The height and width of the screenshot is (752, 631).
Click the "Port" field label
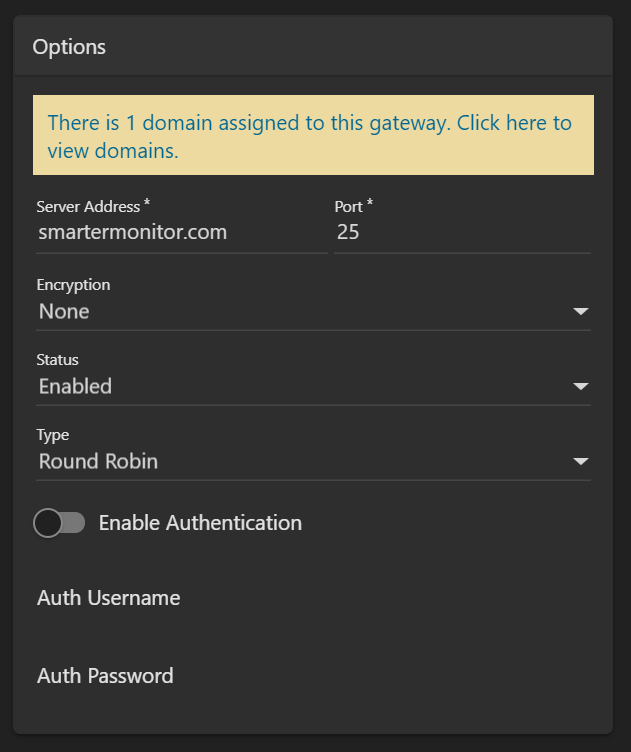(x=348, y=207)
